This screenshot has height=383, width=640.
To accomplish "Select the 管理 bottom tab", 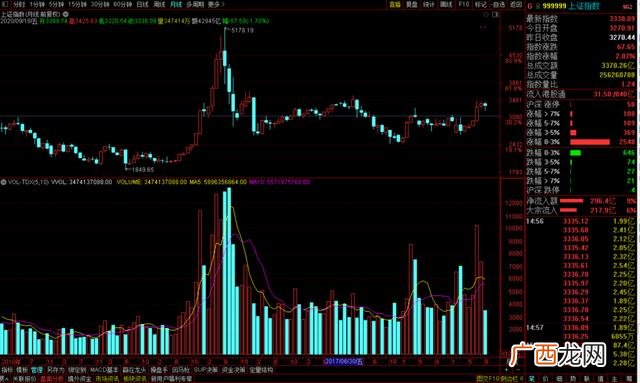I will [37, 370].
